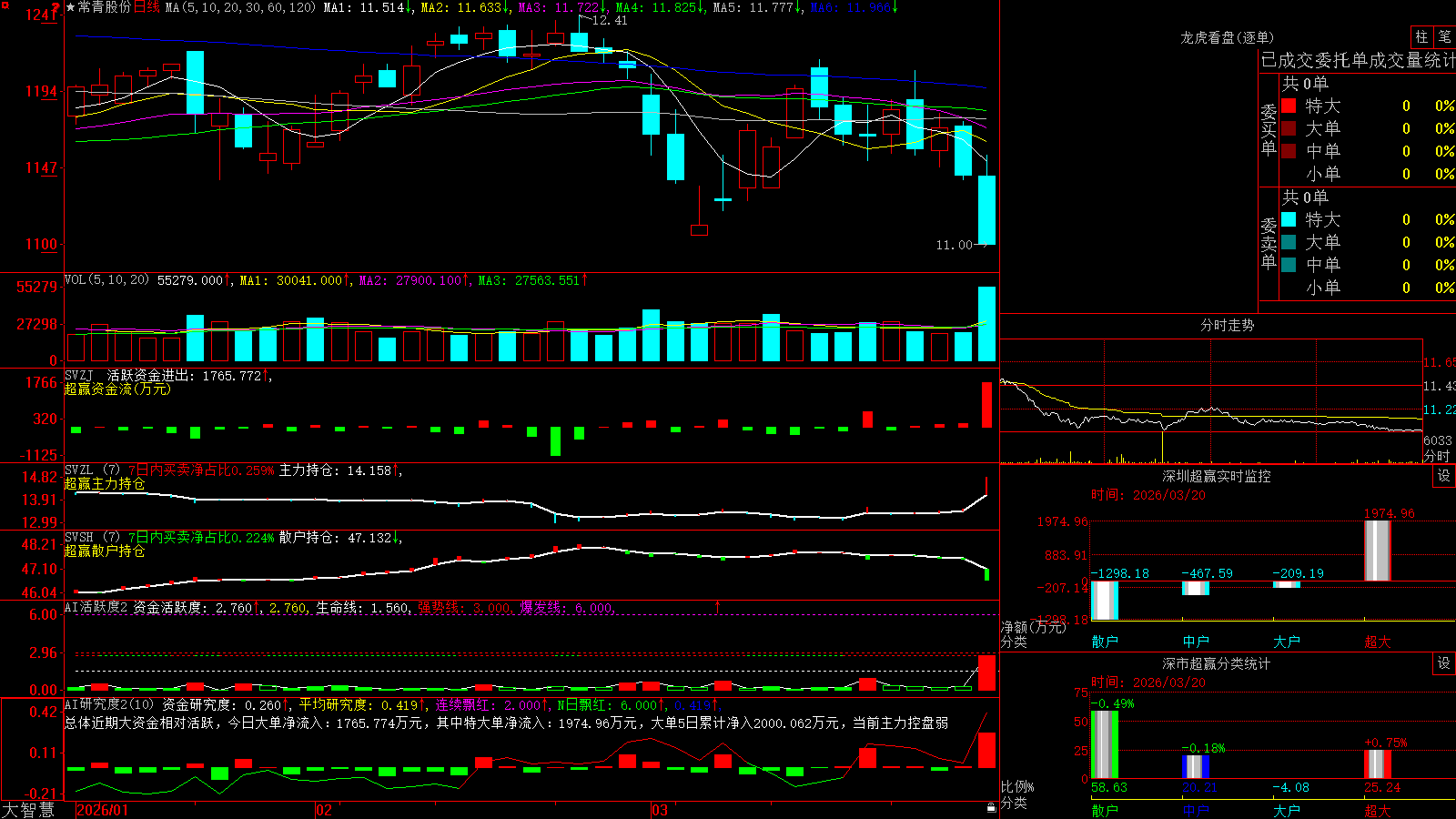
Task: Click the dark red 大单 swatch under 委买单
Action: tap(1289, 128)
